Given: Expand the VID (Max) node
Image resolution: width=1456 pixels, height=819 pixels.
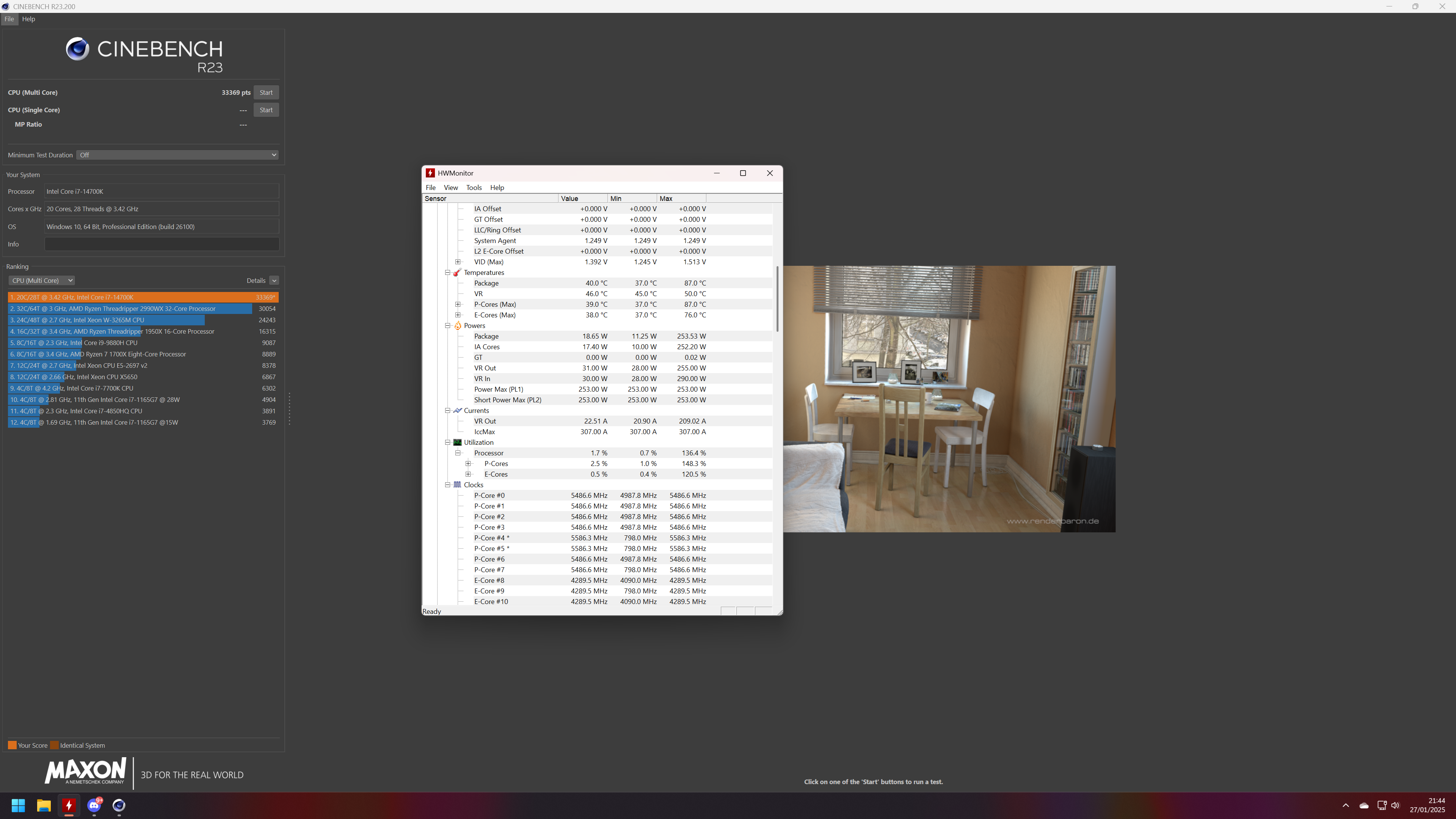Looking at the screenshot, I should (x=458, y=262).
